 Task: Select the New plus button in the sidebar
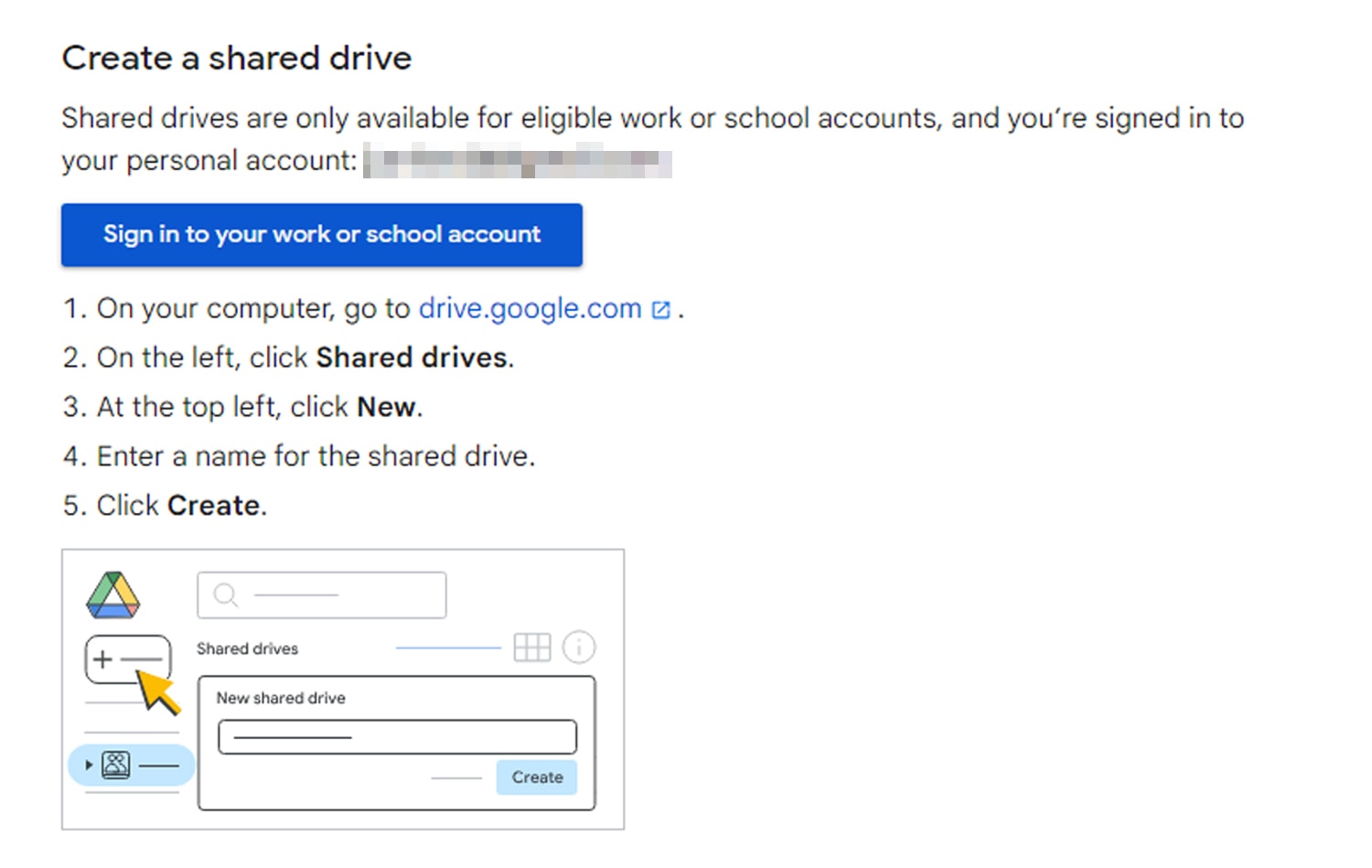click(x=127, y=658)
